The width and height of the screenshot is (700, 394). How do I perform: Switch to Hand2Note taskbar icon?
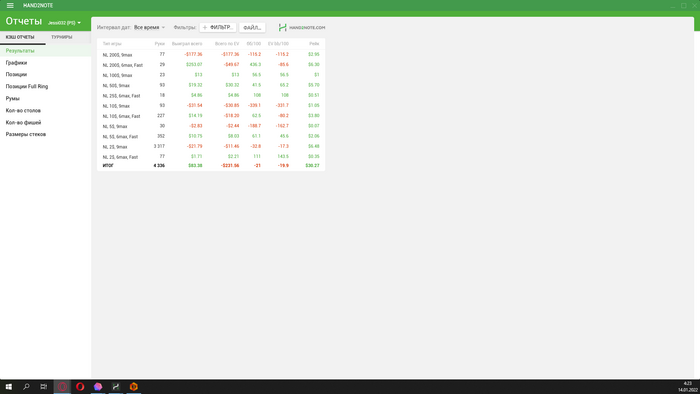click(116, 386)
